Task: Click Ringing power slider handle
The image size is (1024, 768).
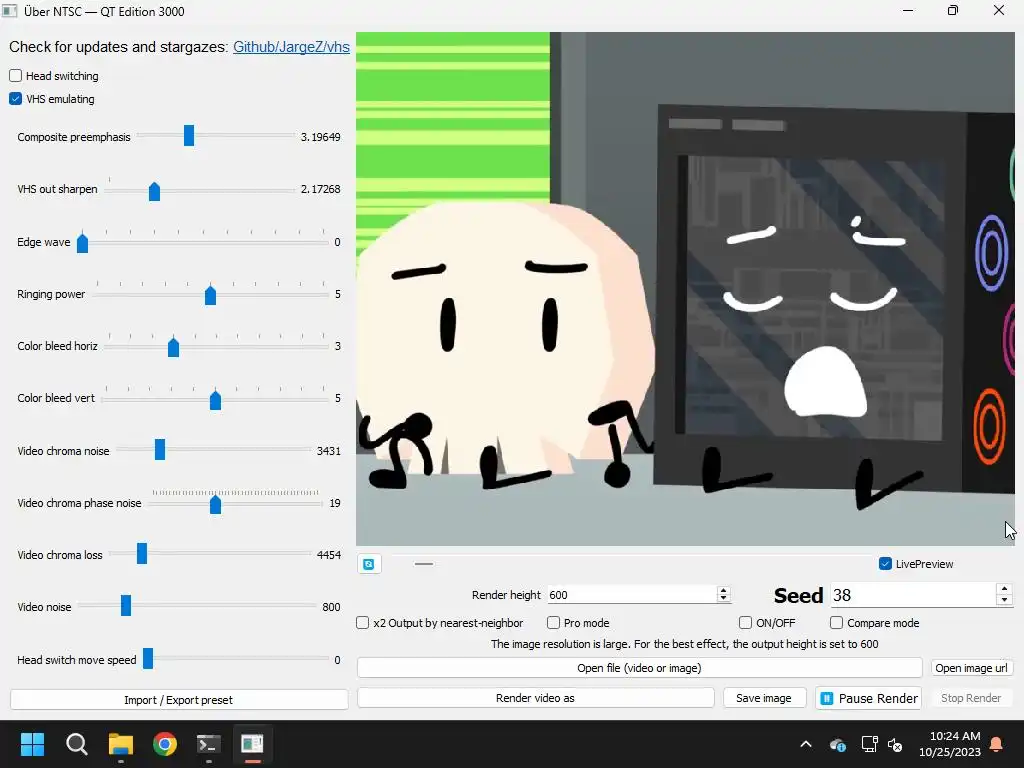Action: (210, 295)
